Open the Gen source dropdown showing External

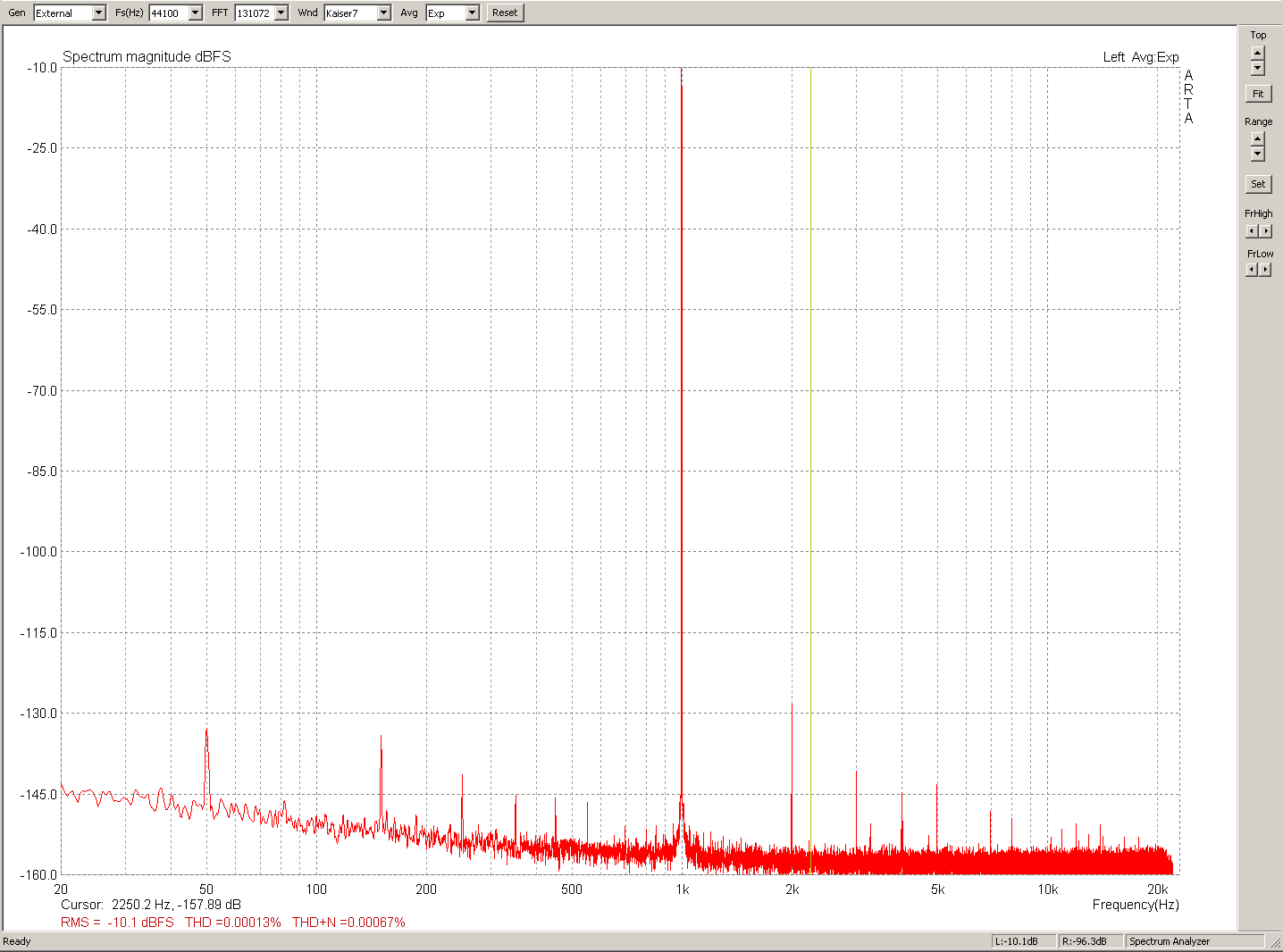pyautogui.click(x=70, y=13)
